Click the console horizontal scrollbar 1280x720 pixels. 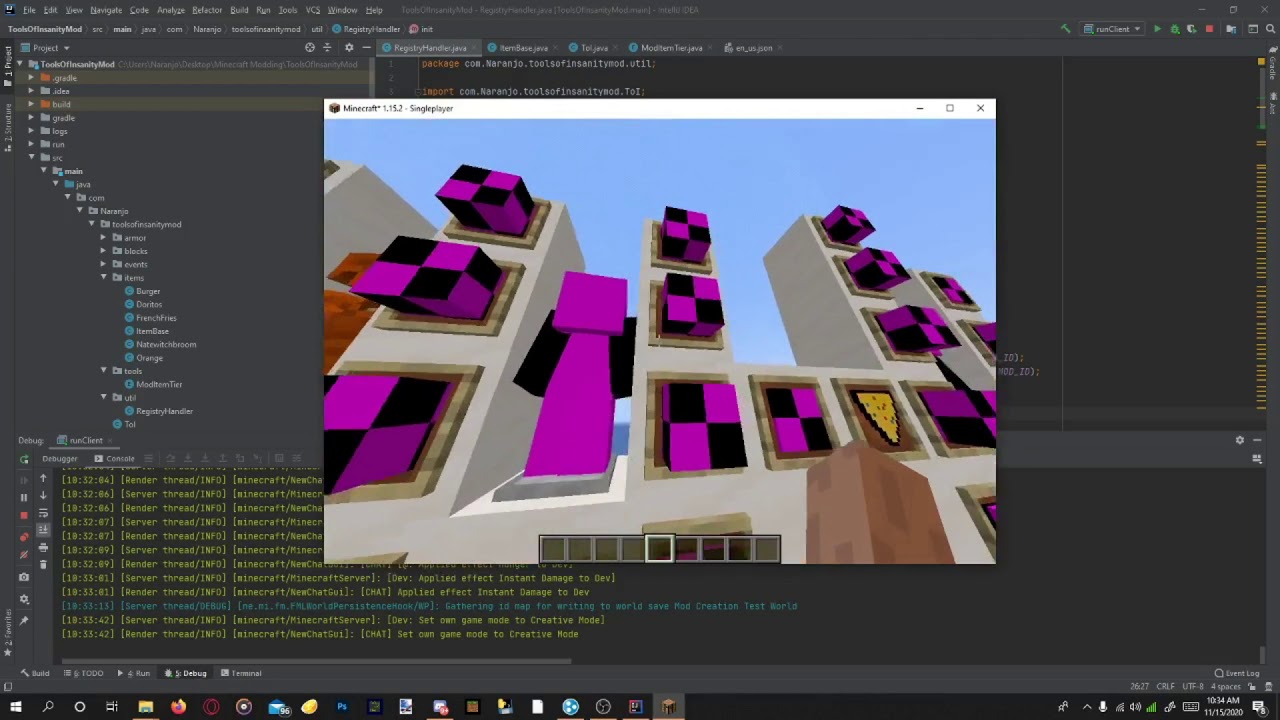click(315, 661)
